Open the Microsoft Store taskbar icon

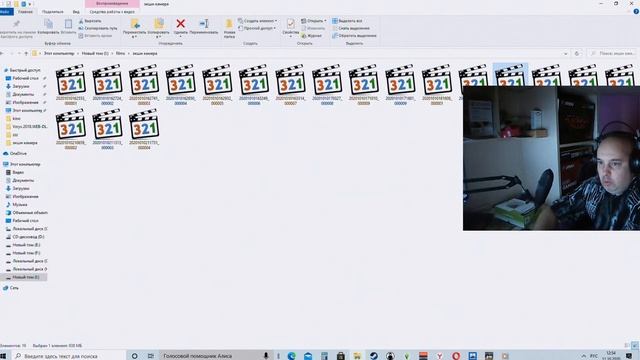[x=341, y=356]
